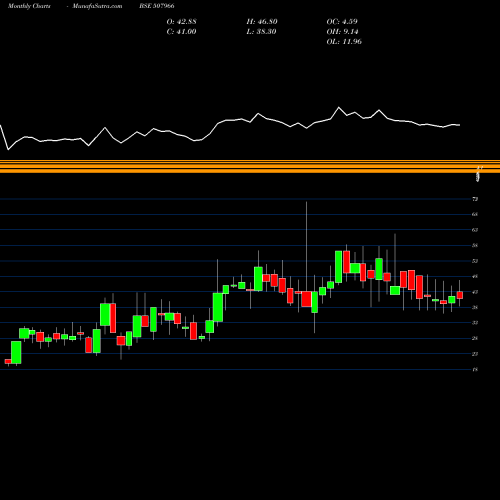This screenshot has height=500, width=500.
Task: Select the "OL: 11.96" readout
Action: pyautogui.click(x=344, y=42)
